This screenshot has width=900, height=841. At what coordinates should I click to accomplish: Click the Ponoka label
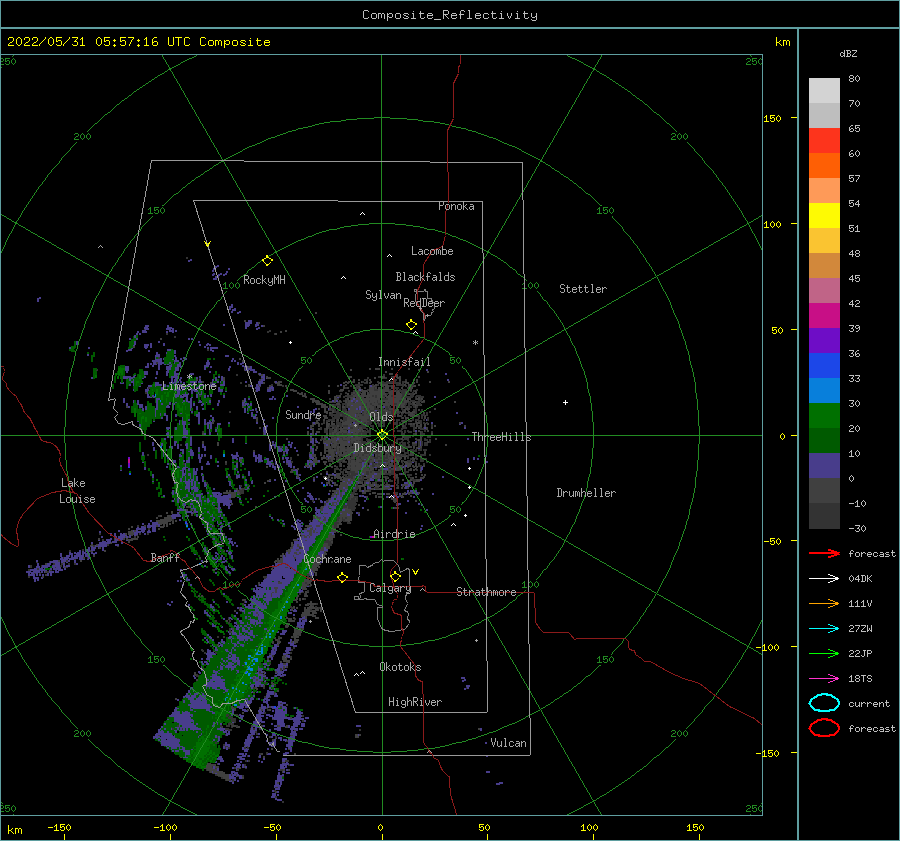pyautogui.click(x=456, y=206)
